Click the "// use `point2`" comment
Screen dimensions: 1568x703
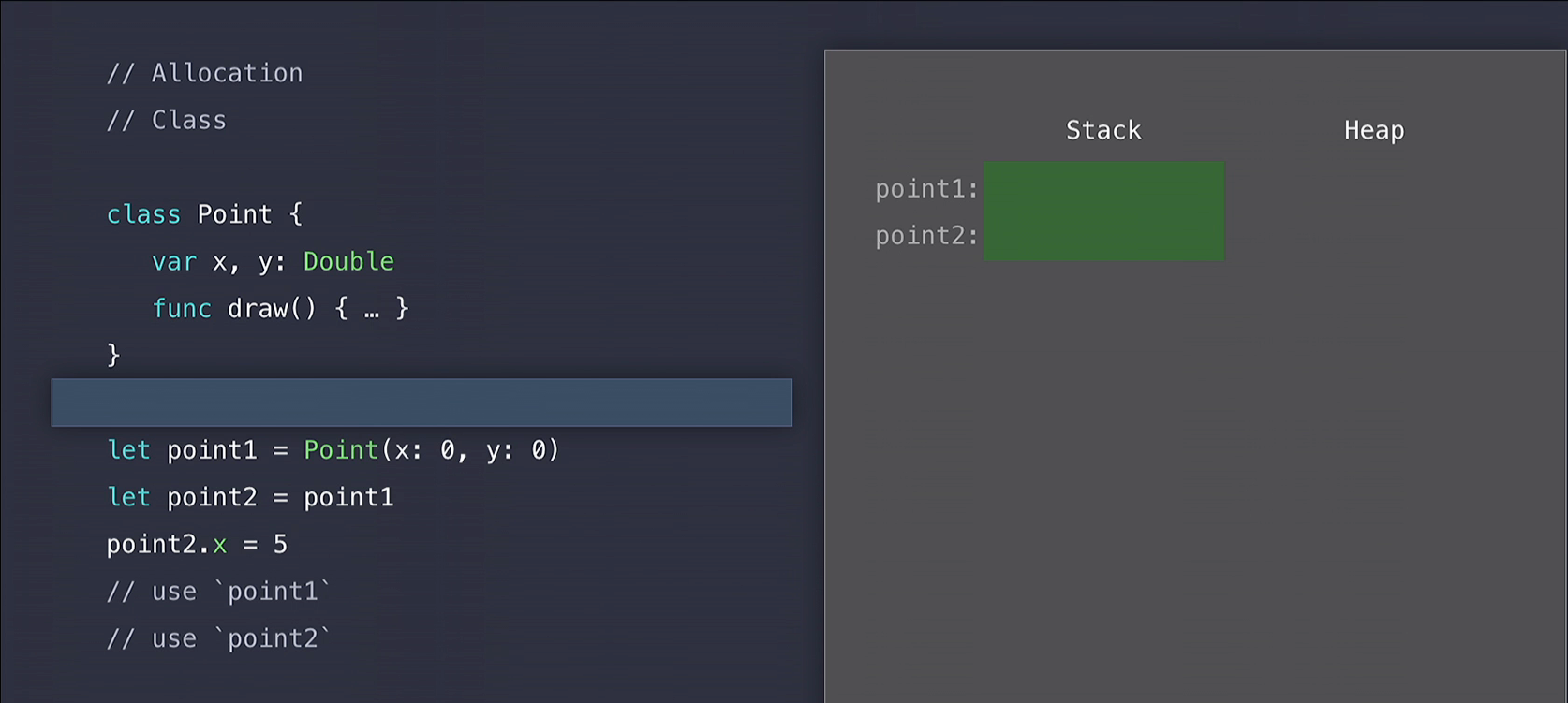(x=218, y=638)
